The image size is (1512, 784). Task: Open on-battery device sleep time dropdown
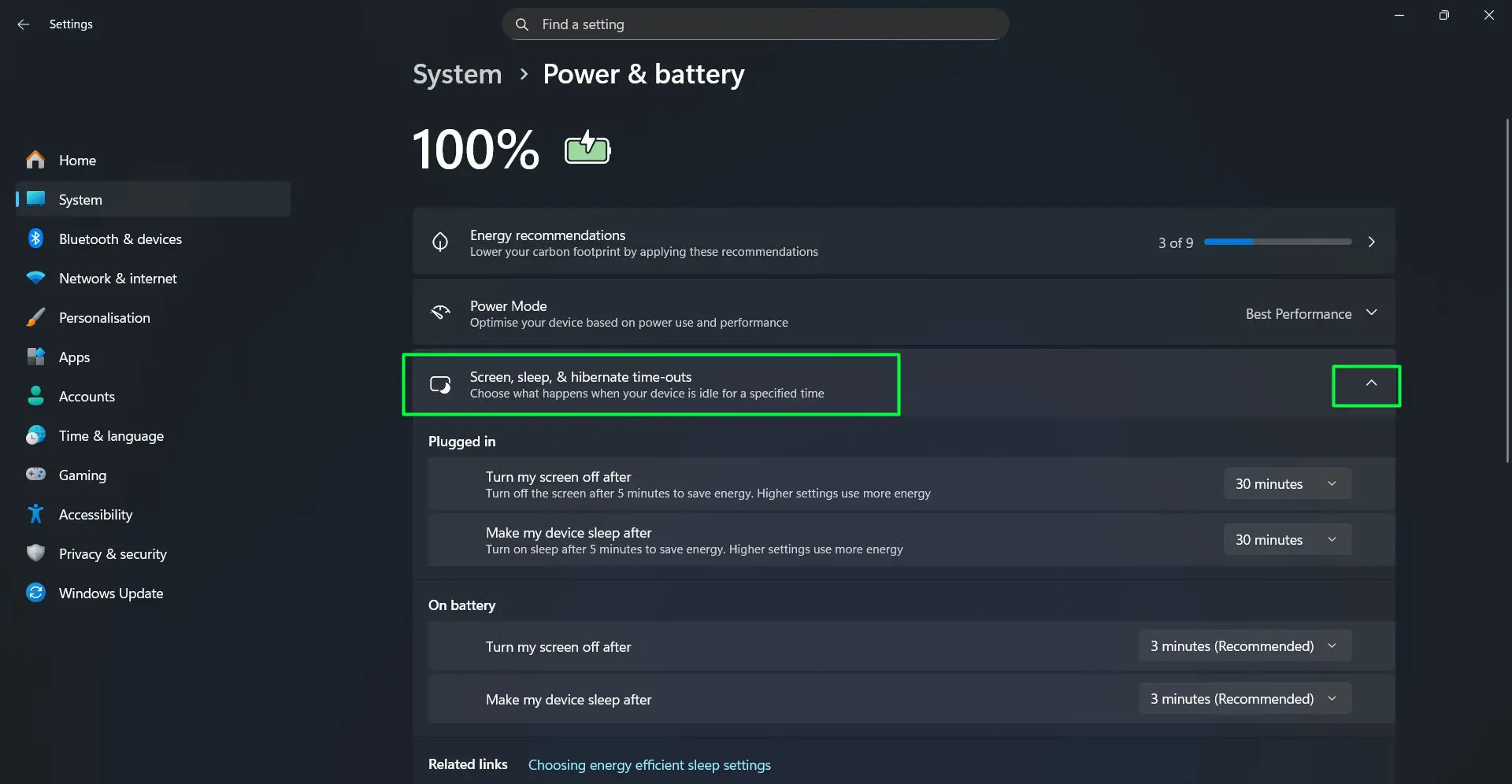pos(1244,699)
